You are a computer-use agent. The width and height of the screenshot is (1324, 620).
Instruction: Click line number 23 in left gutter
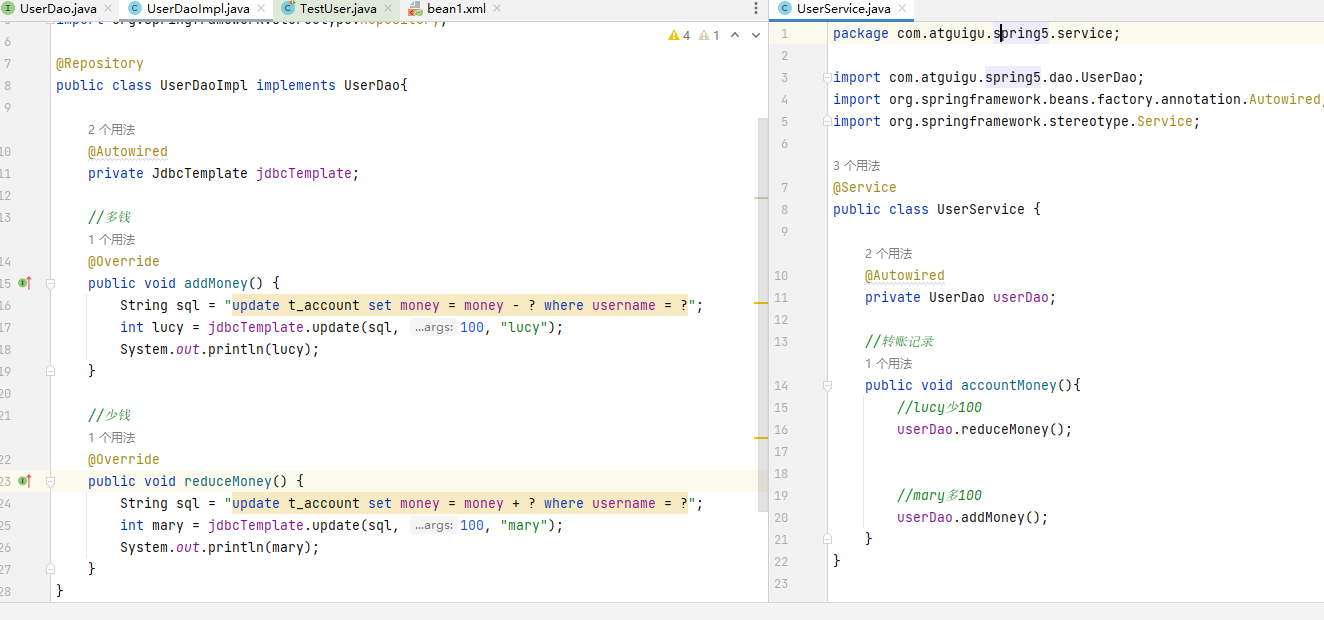[6, 481]
